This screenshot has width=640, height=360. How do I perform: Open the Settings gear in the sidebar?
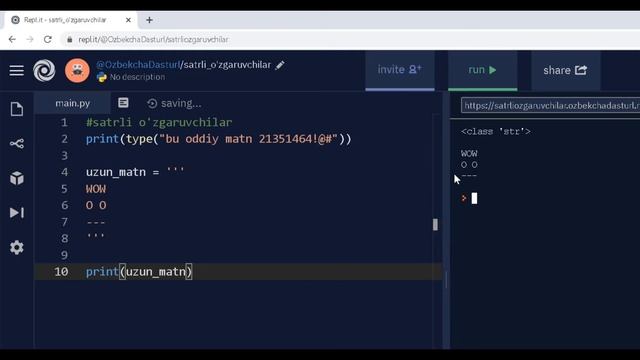[17, 247]
